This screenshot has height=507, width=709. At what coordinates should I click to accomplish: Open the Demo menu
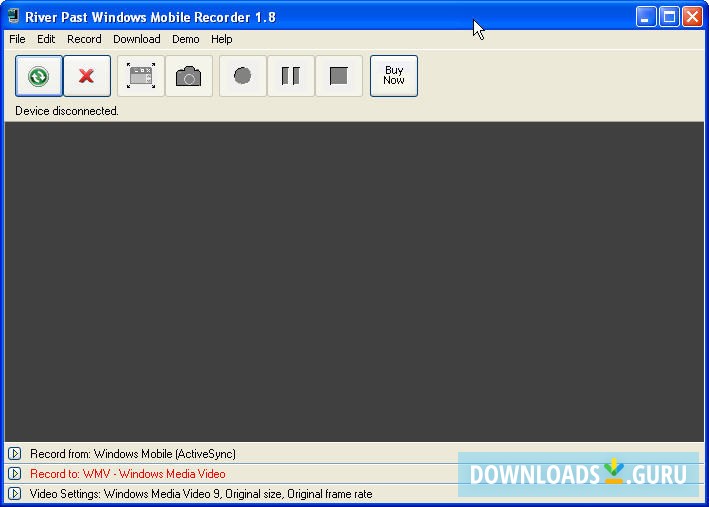(185, 39)
